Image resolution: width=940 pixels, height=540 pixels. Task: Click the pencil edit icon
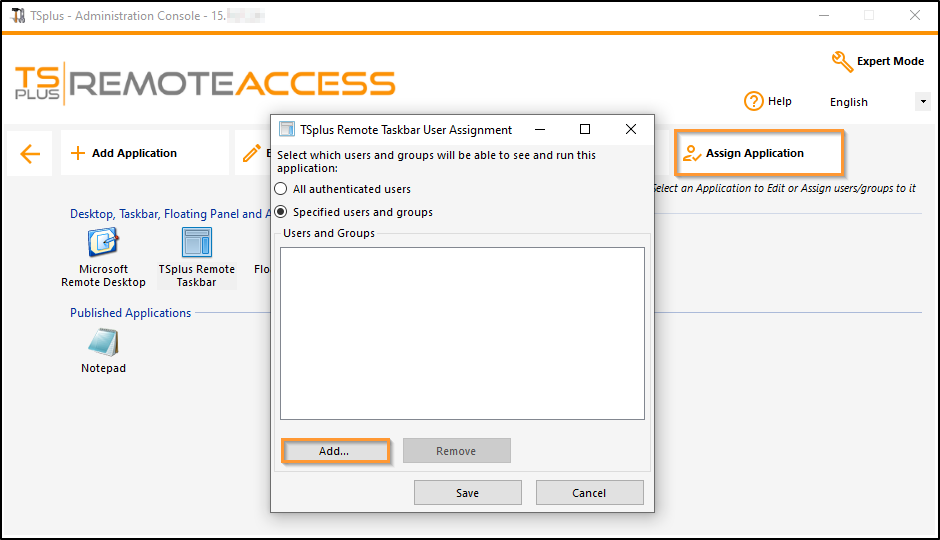[x=252, y=153]
